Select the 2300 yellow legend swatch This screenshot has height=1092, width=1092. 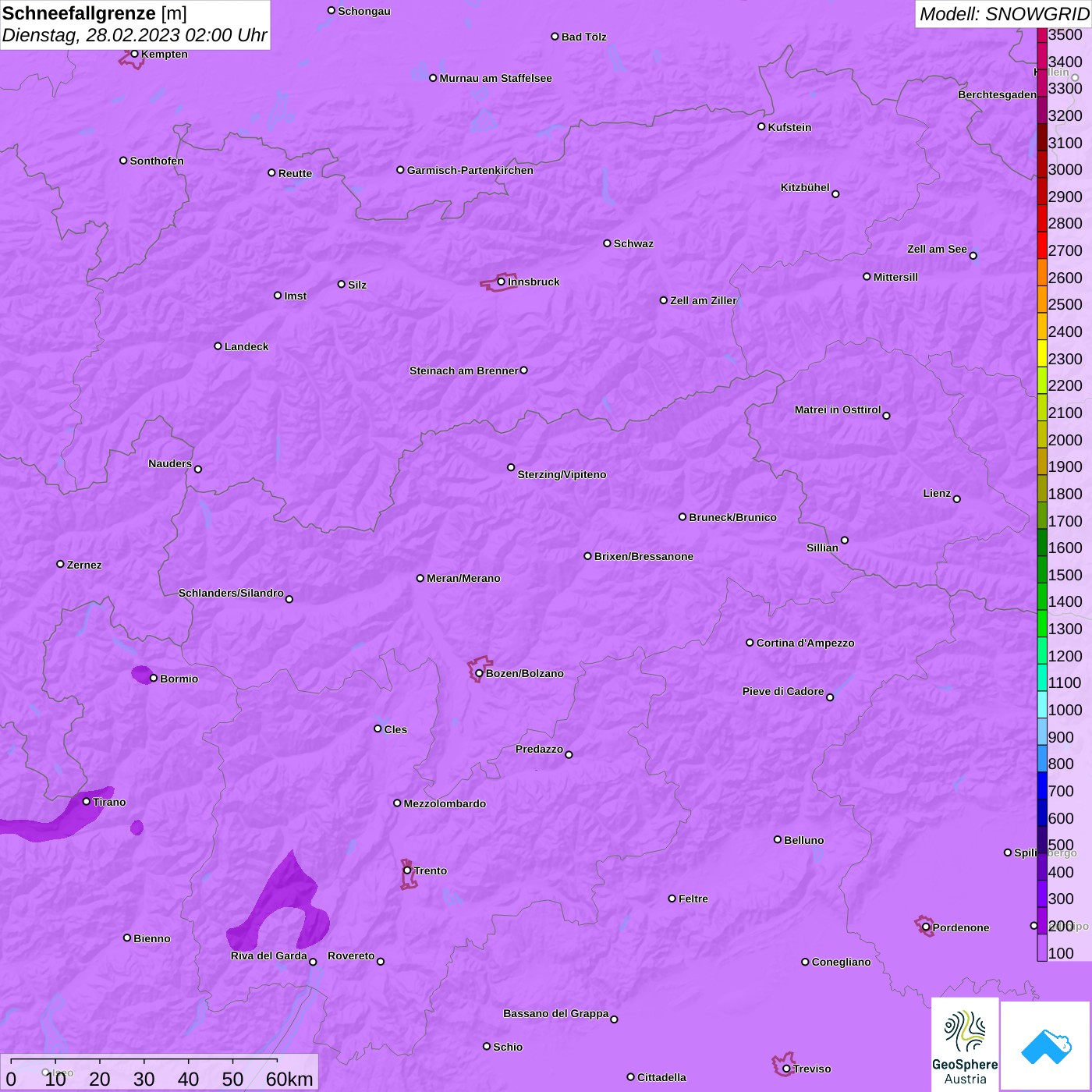(x=1042, y=353)
